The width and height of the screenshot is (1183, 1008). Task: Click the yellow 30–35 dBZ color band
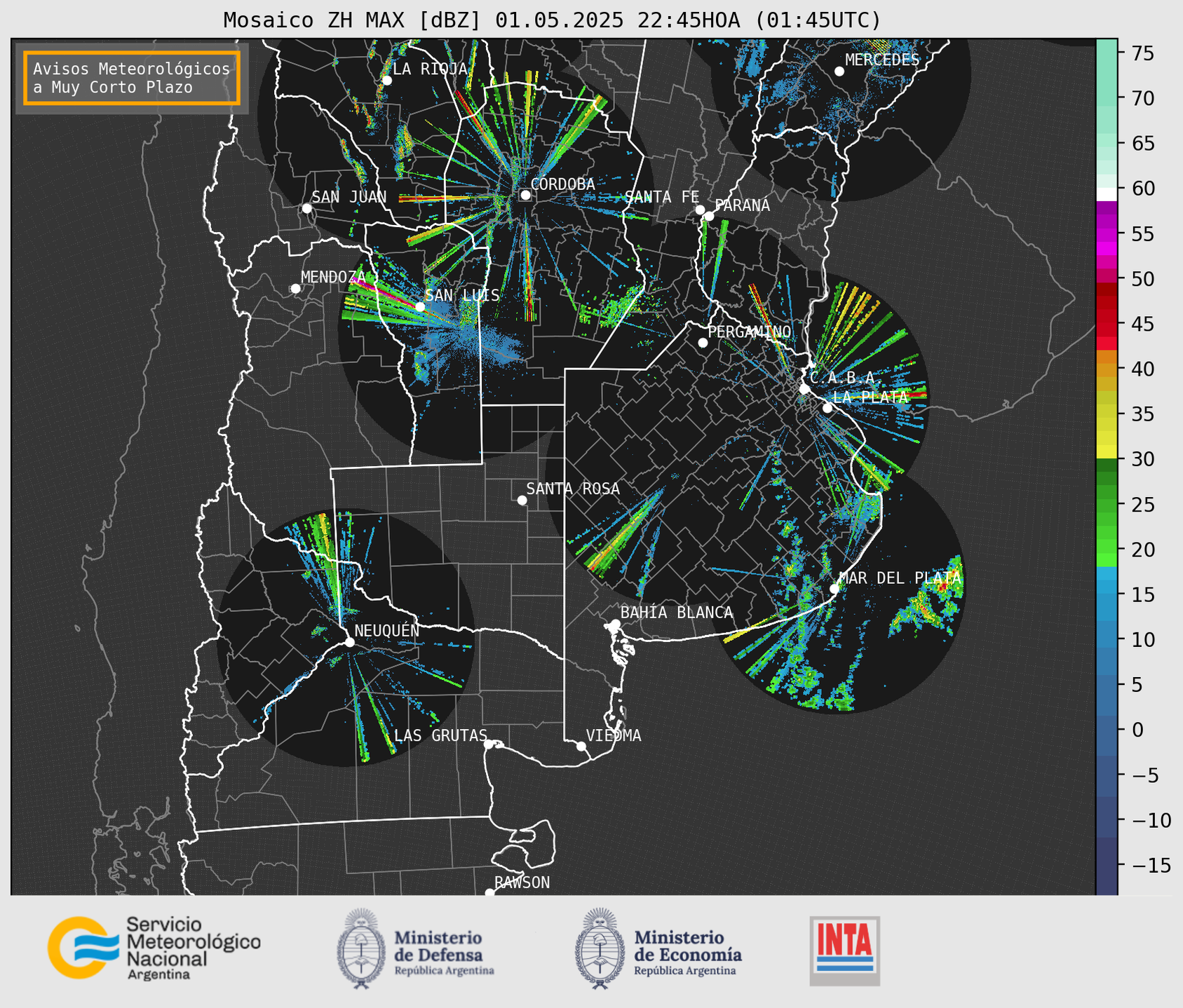(1107, 425)
